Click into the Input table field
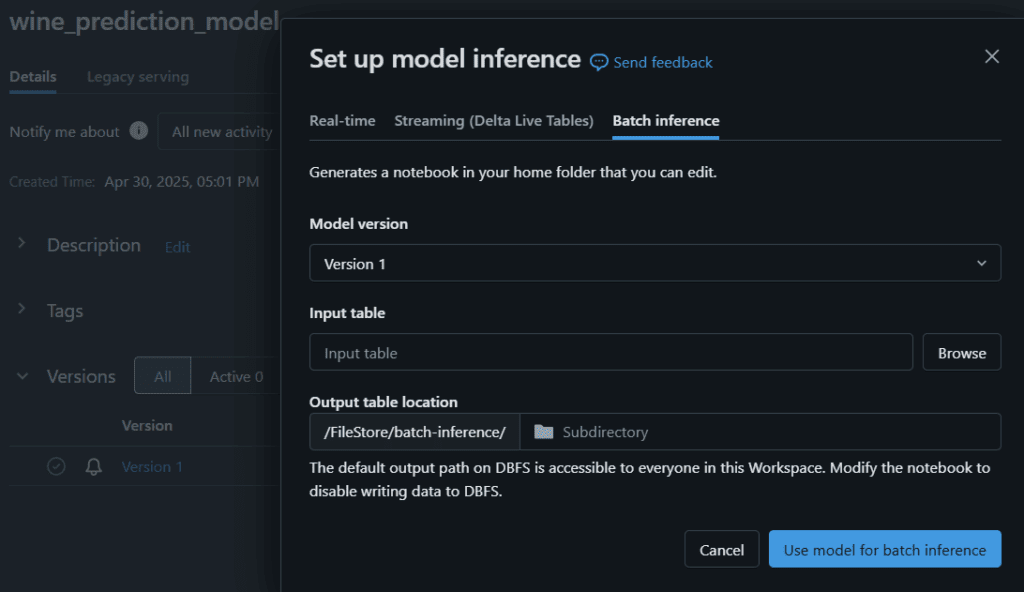The image size is (1024, 592). click(x=611, y=353)
